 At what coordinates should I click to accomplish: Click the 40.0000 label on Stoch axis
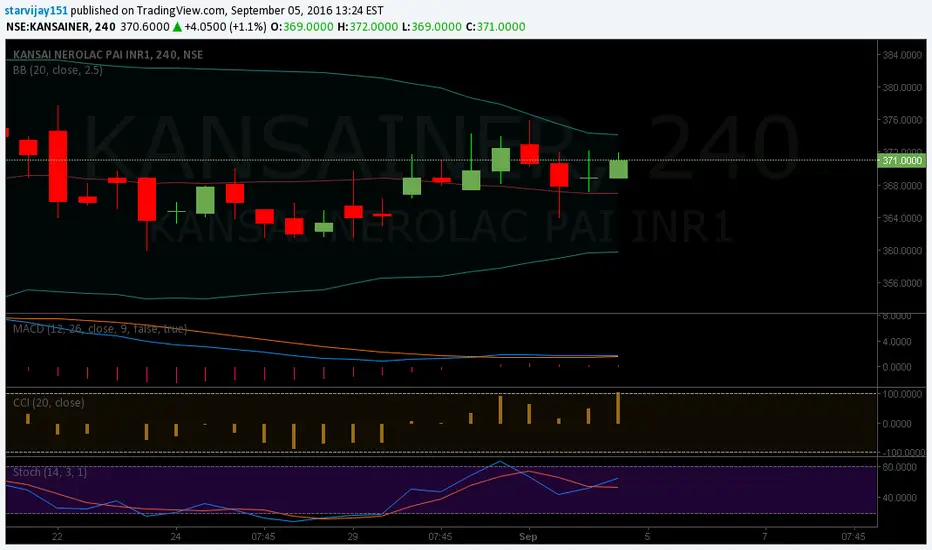click(x=899, y=498)
